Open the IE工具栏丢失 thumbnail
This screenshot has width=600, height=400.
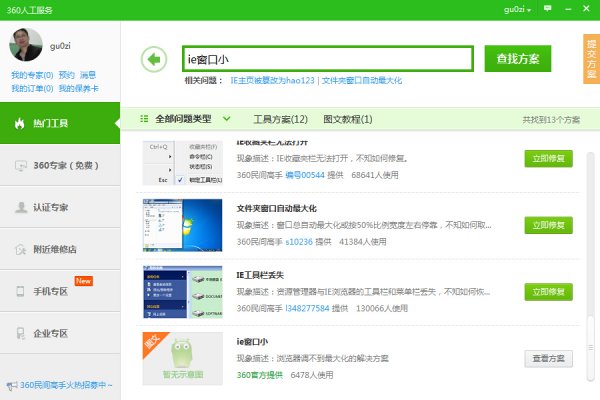point(182,292)
